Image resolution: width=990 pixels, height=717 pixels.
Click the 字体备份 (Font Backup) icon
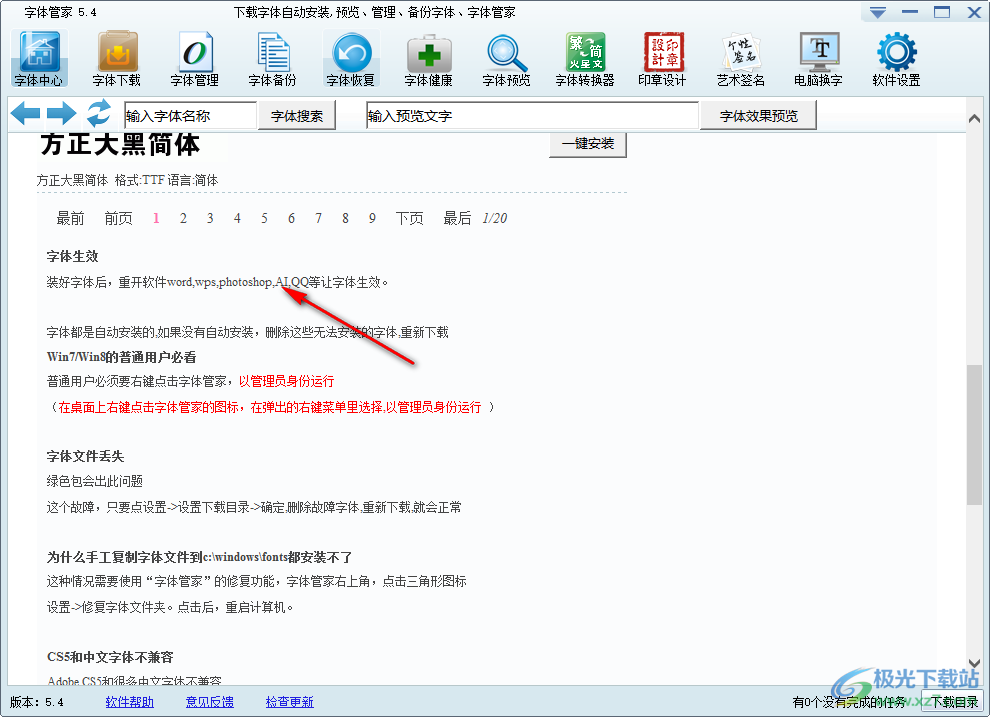[x=272, y=57]
